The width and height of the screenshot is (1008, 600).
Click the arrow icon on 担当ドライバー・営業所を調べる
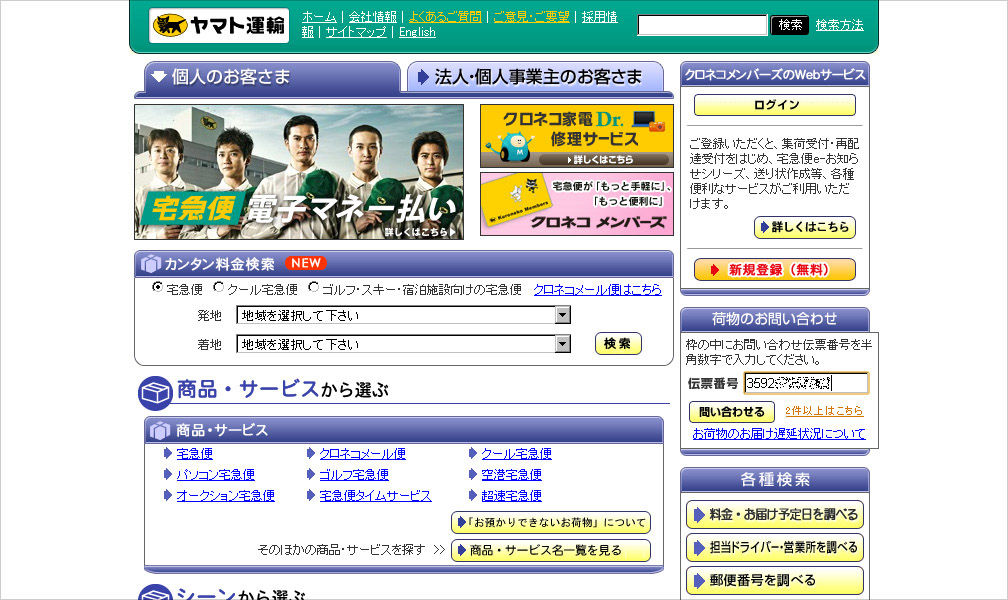click(699, 548)
